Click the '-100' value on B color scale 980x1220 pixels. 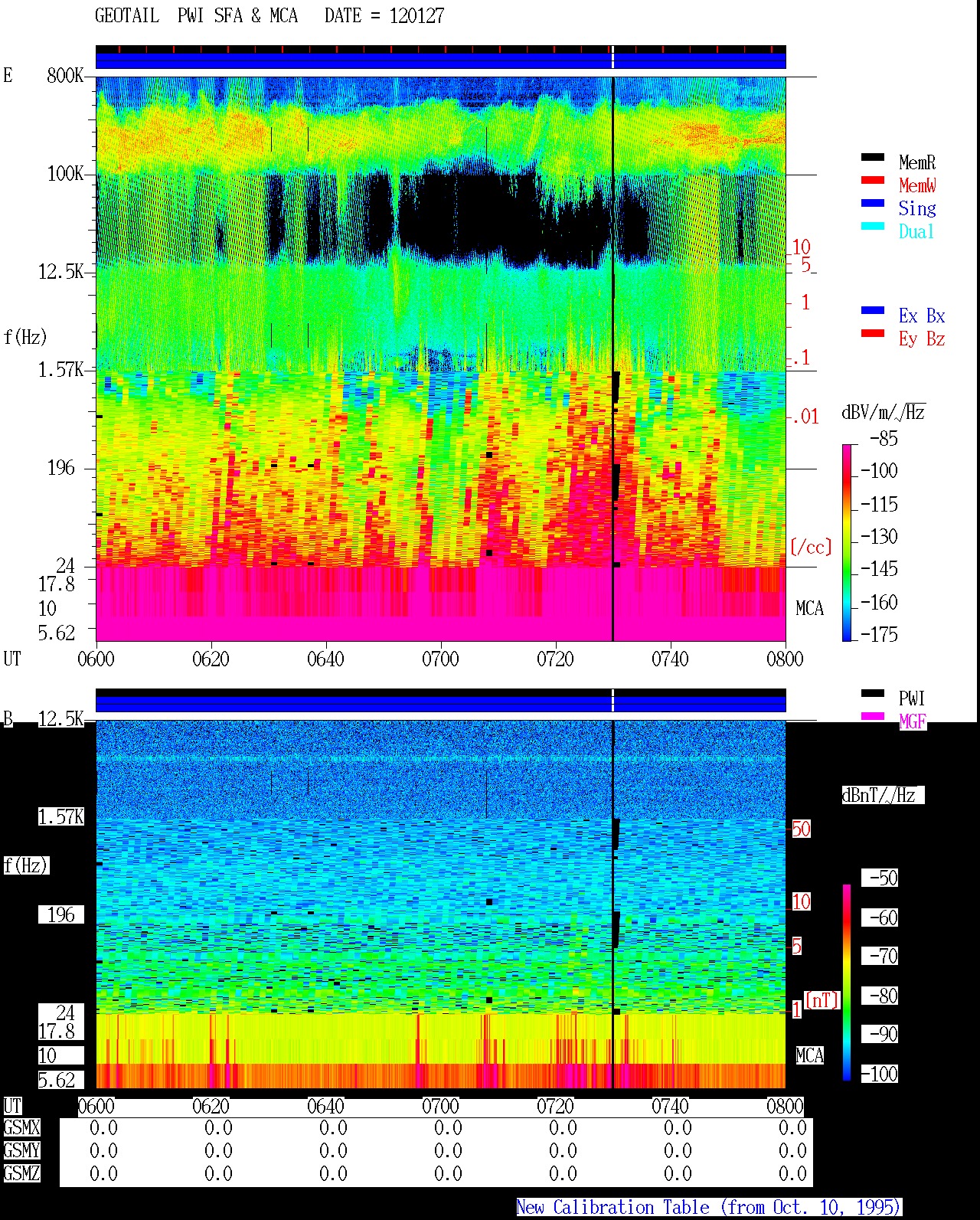click(x=879, y=1074)
